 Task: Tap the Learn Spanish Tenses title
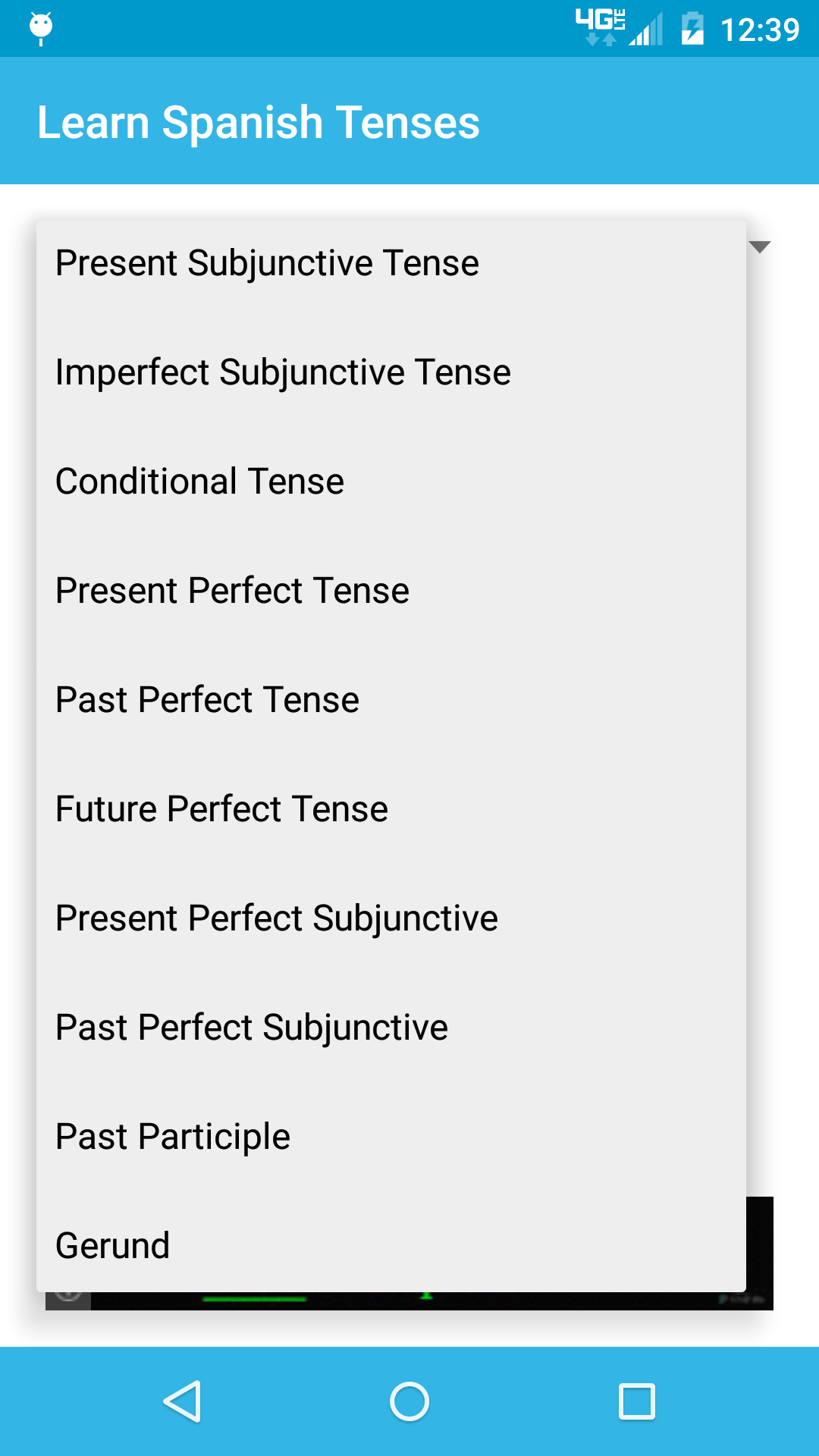259,123
